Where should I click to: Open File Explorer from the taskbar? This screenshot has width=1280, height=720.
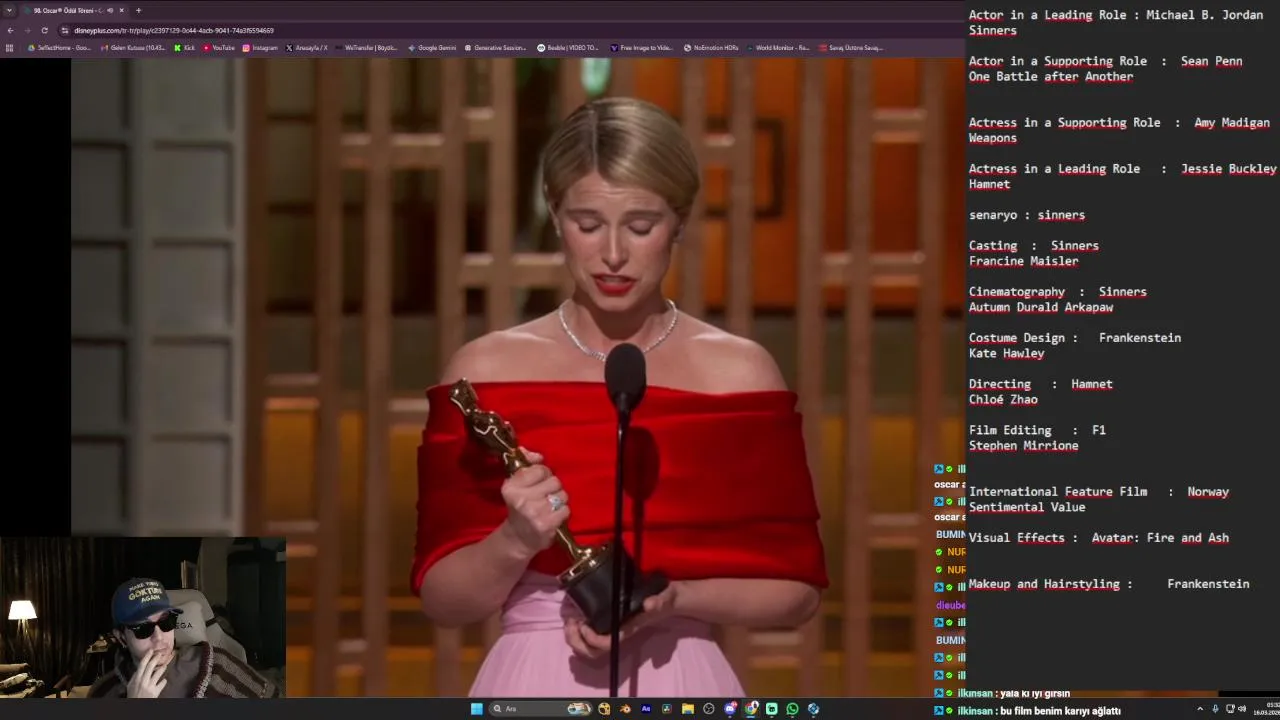(688, 709)
